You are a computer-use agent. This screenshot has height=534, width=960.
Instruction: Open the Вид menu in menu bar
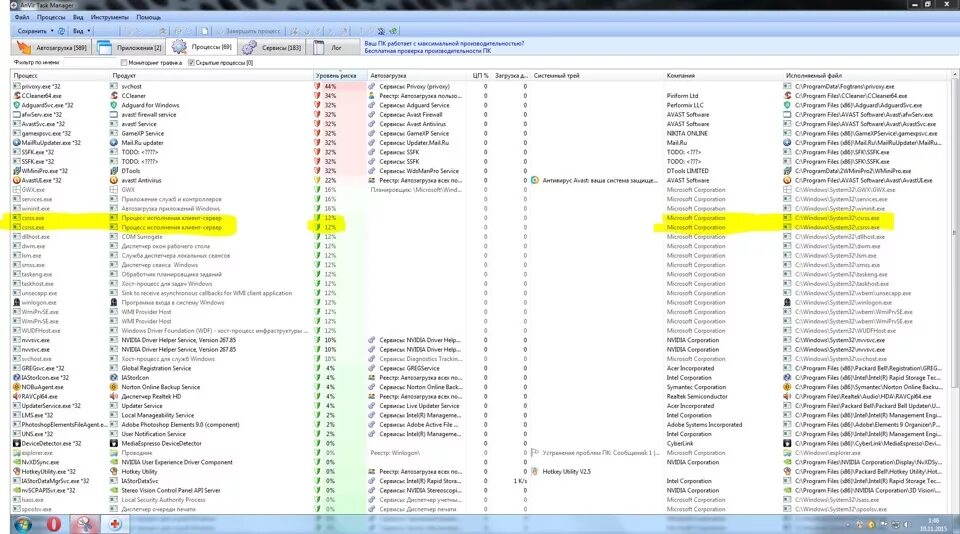point(78,17)
